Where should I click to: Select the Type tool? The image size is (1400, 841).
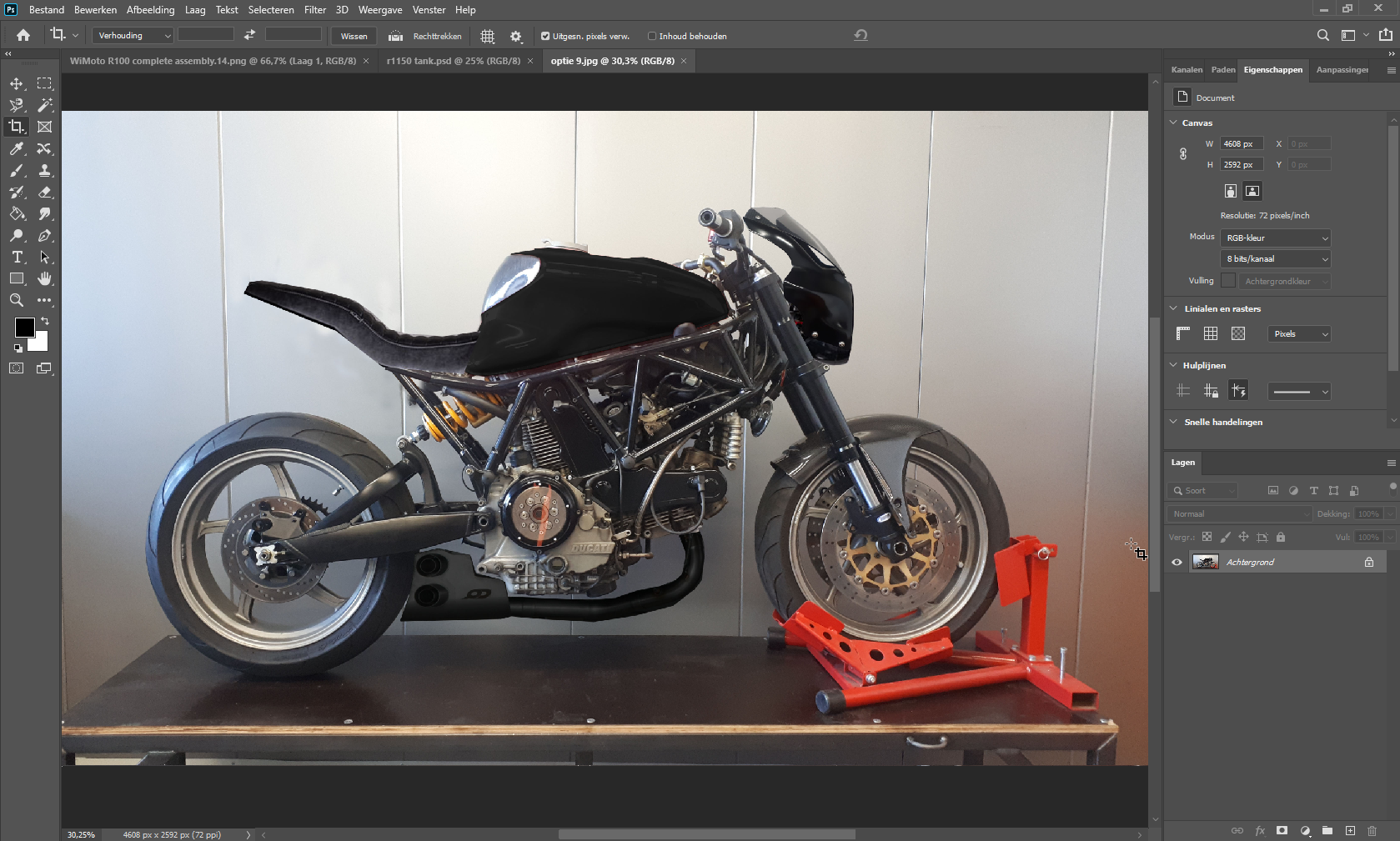[17, 257]
